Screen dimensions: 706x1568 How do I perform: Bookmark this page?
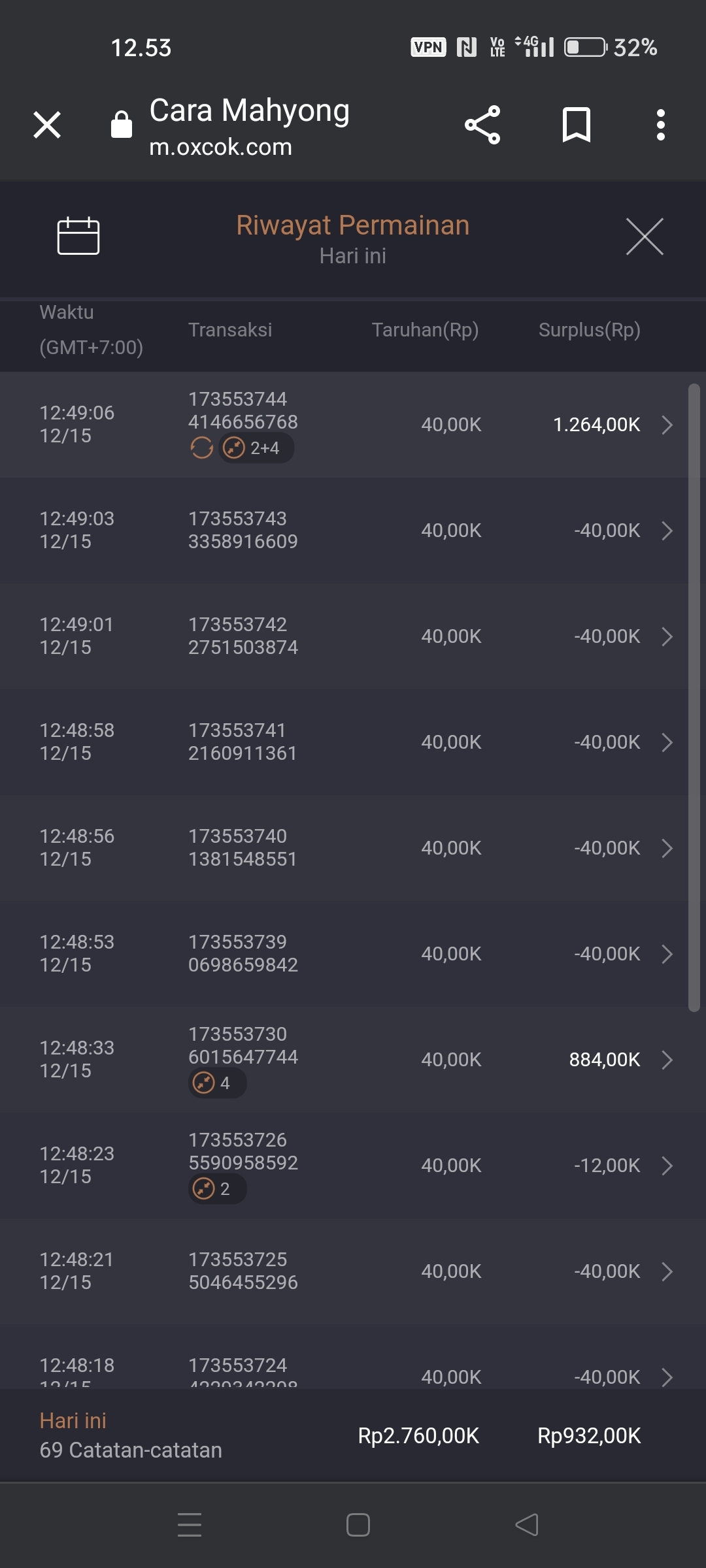pos(576,125)
